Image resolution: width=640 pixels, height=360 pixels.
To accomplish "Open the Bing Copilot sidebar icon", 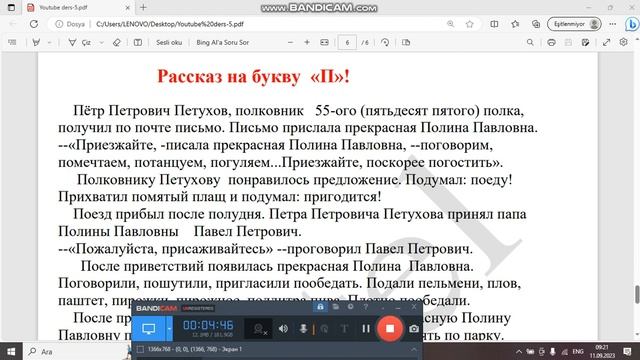I will point(632,24).
